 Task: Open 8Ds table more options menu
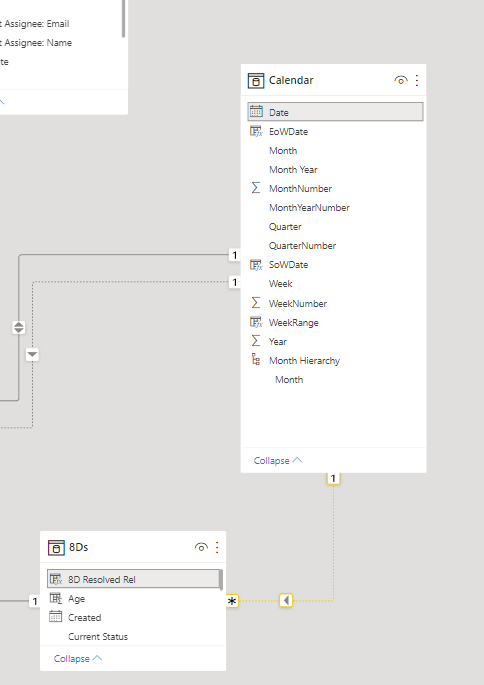[x=217, y=547]
